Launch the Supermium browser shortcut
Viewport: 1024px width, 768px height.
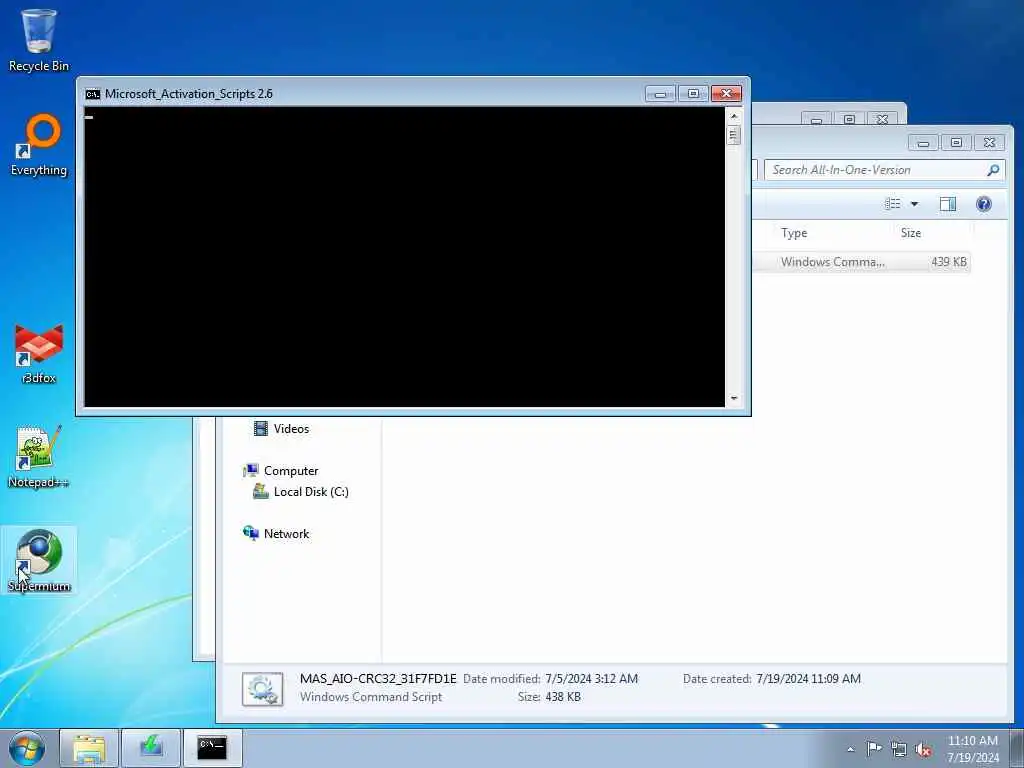pyautogui.click(x=39, y=561)
